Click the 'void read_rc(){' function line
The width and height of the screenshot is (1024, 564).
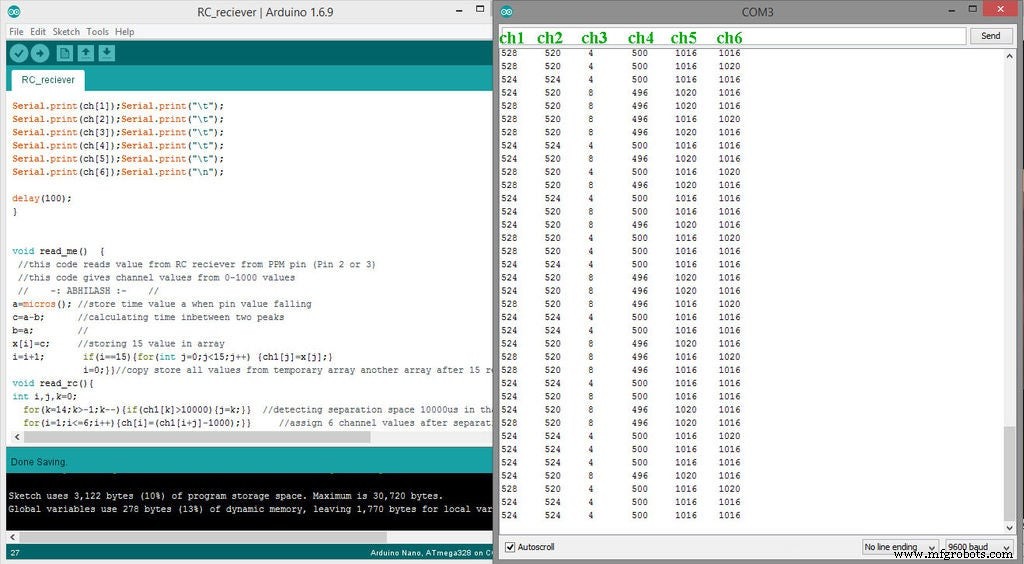(x=53, y=383)
